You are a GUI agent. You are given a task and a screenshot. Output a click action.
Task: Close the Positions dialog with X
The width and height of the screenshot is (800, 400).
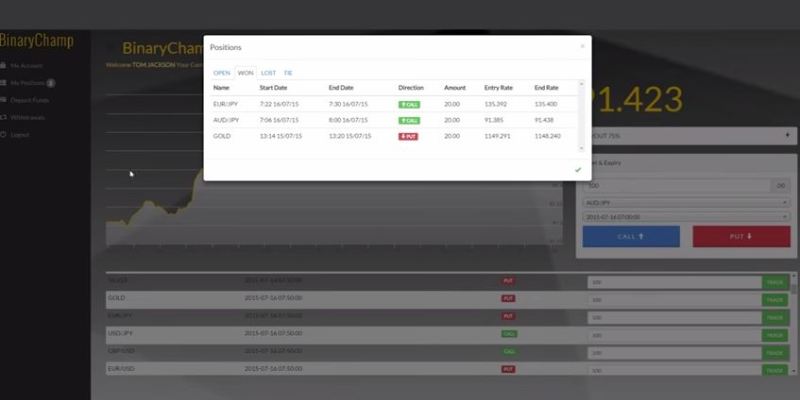coord(582,46)
